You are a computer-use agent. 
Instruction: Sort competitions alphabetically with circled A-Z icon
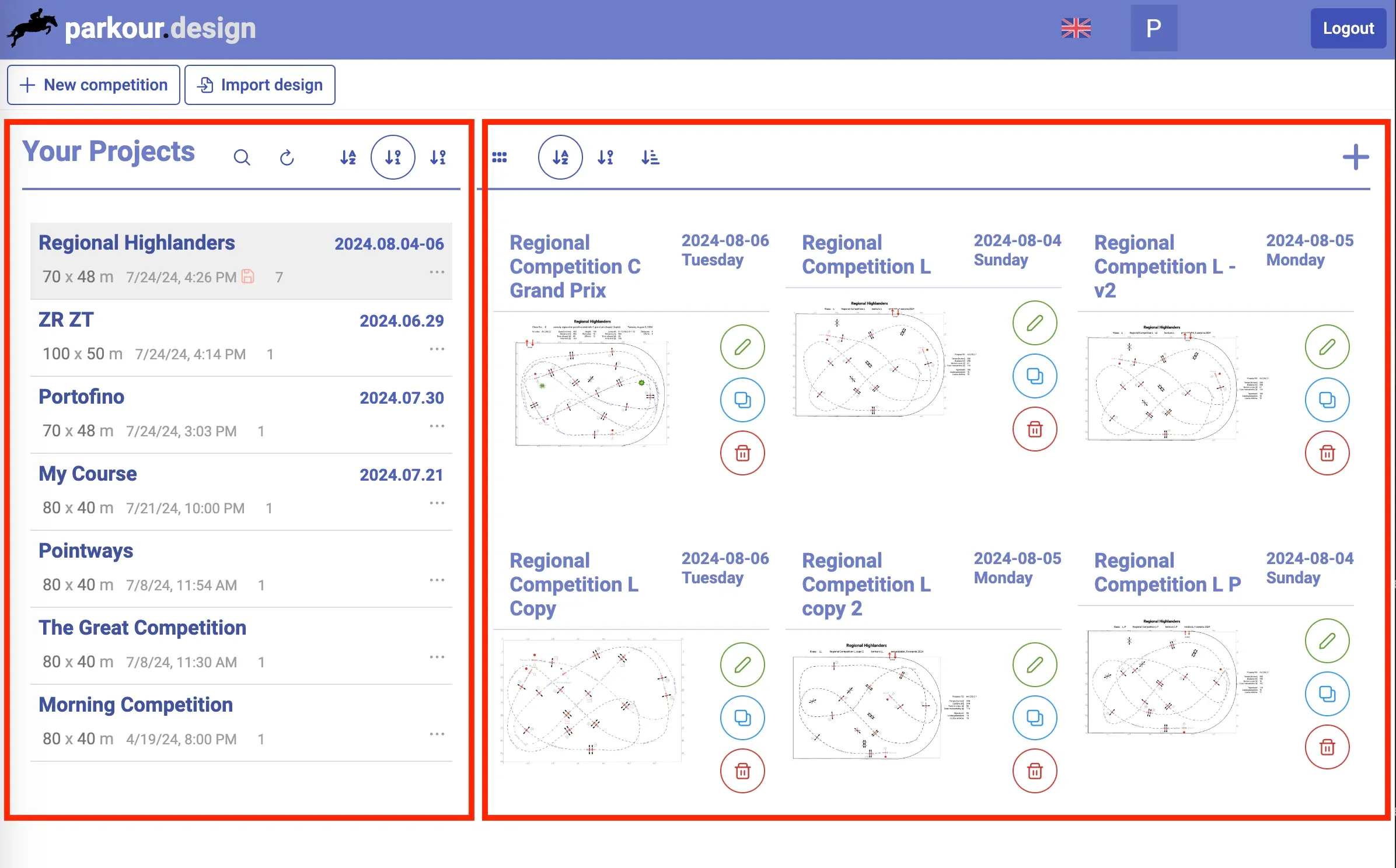560,157
